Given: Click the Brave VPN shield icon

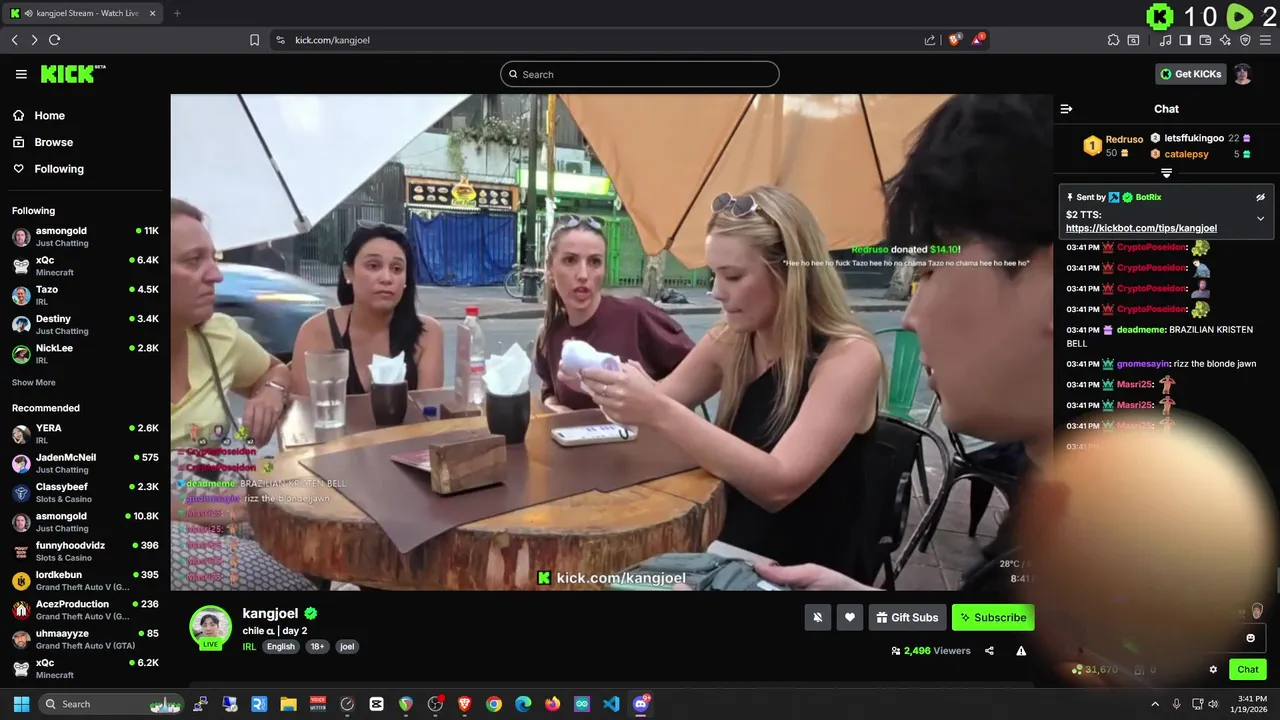Looking at the screenshot, I should 1245,40.
